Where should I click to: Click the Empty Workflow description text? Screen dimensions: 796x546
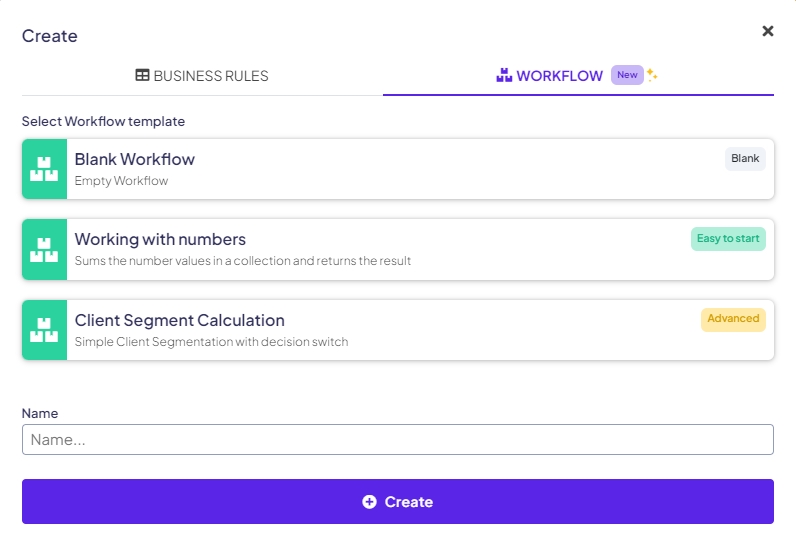tap(122, 181)
